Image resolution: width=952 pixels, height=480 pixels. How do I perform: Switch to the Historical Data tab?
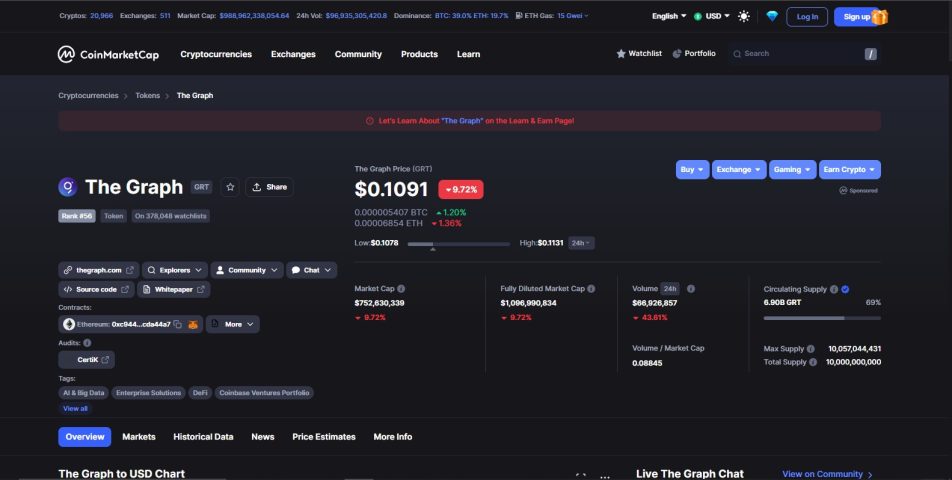point(203,437)
